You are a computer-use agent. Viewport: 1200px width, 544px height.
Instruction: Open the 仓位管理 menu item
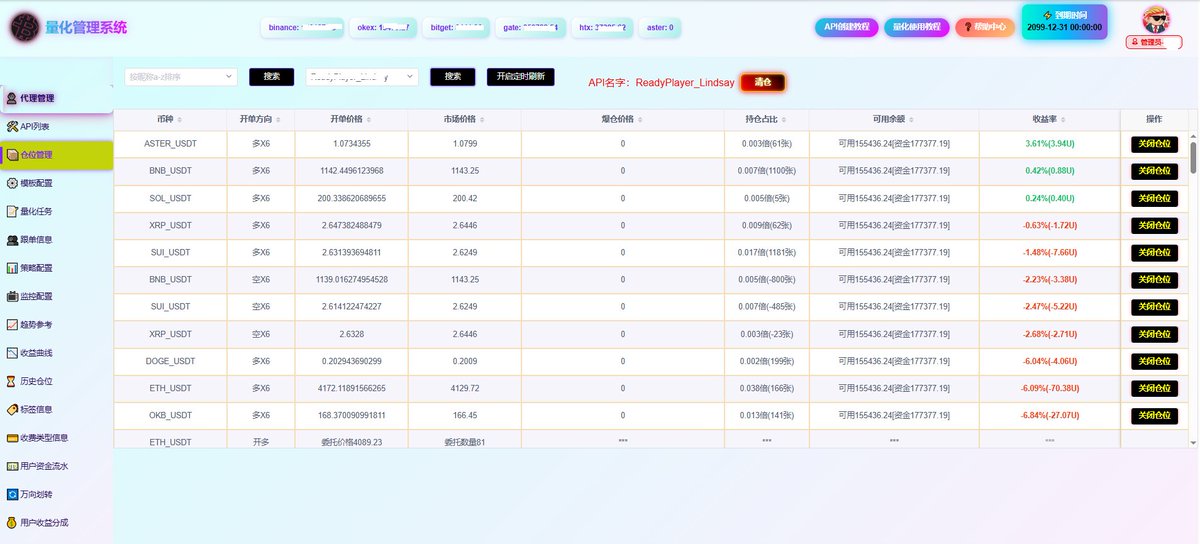coord(56,155)
